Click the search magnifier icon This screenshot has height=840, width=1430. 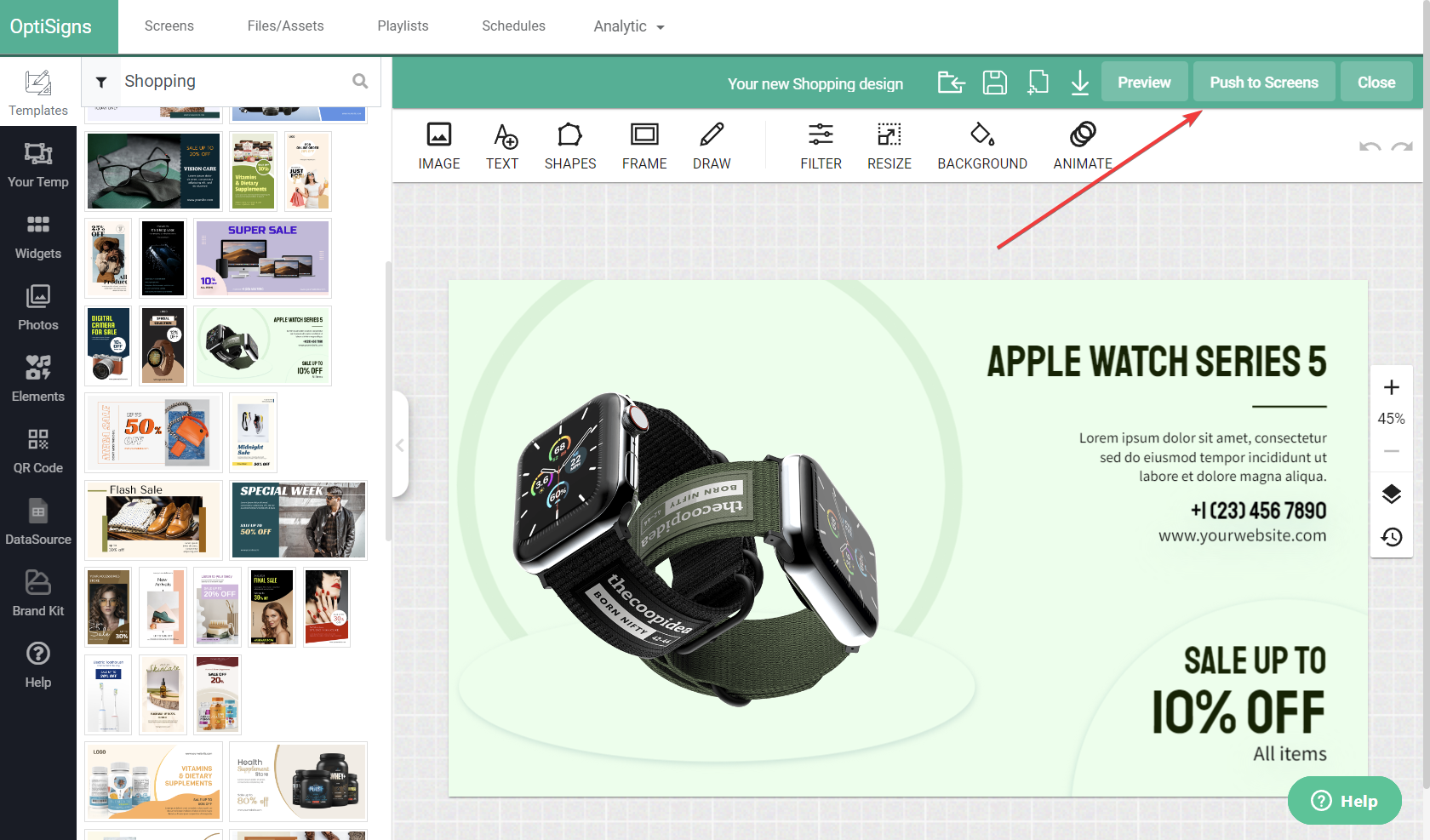[360, 81]
